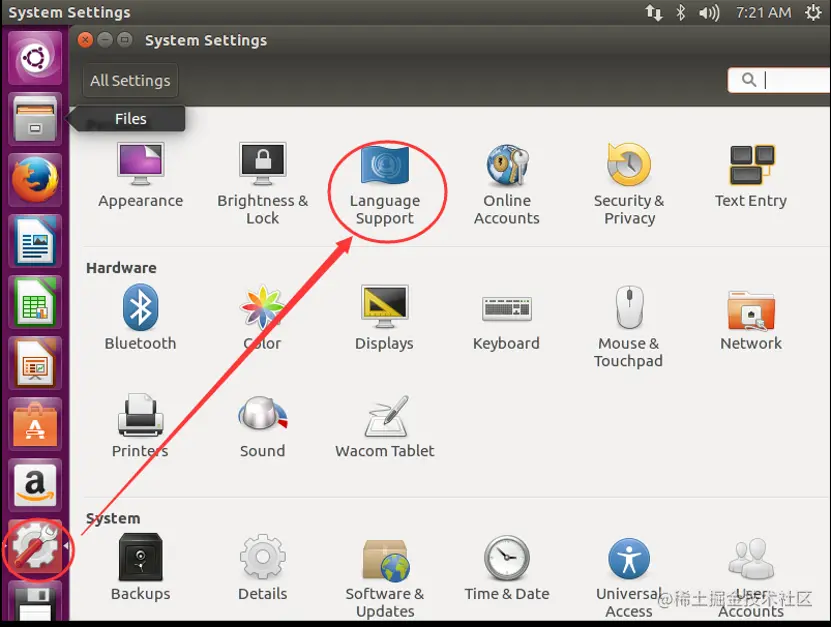832x628 pixels.
Task: Open Ubuntu Software Center in launcher
Action: (x=36, y=424)
